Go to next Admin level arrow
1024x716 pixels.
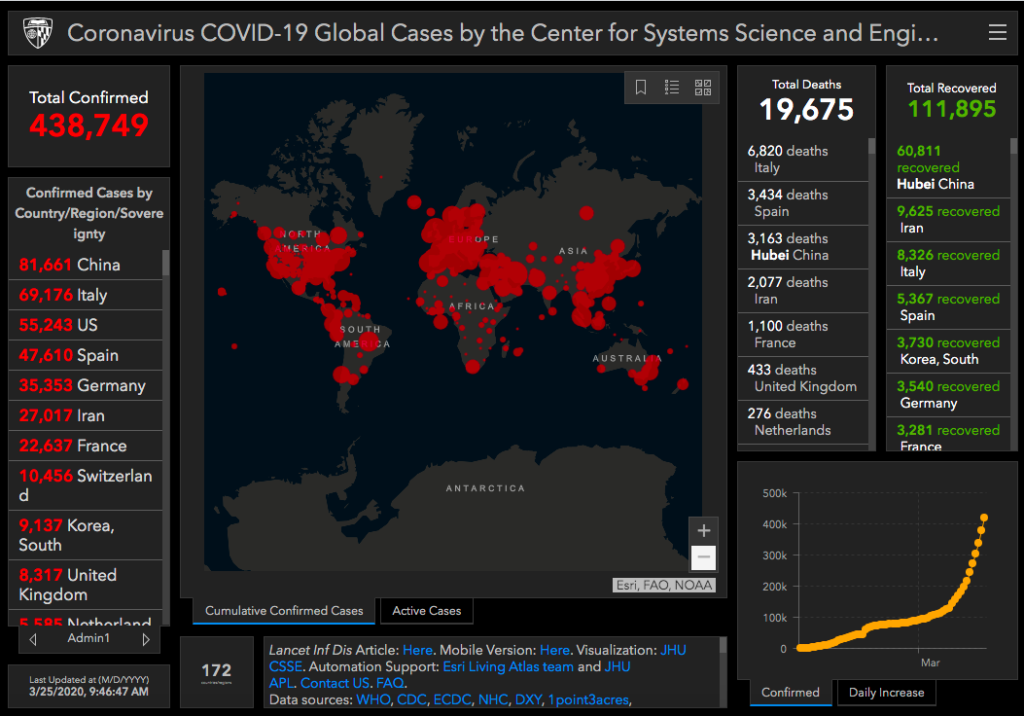point(146,639)
